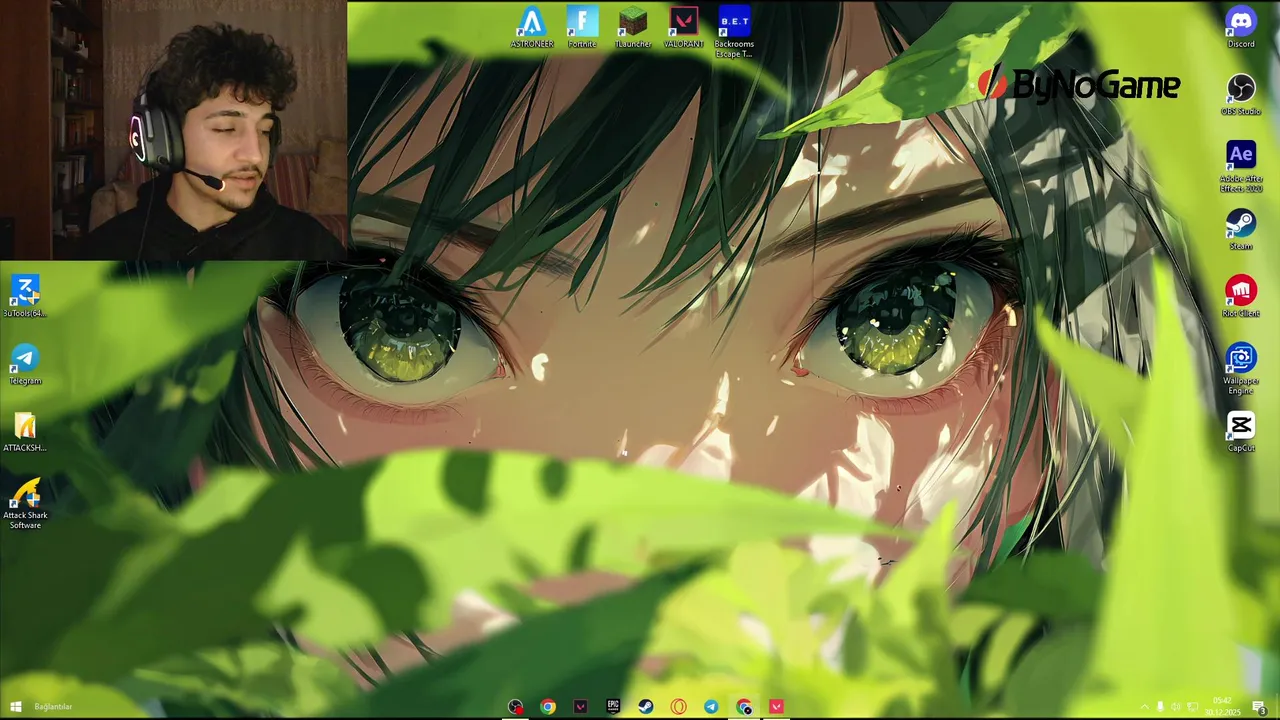This screenshot has width=1280, height=720.
Task: Click the Bağlantılar toolbar label in the taskbar
Action: pos(53,707)
